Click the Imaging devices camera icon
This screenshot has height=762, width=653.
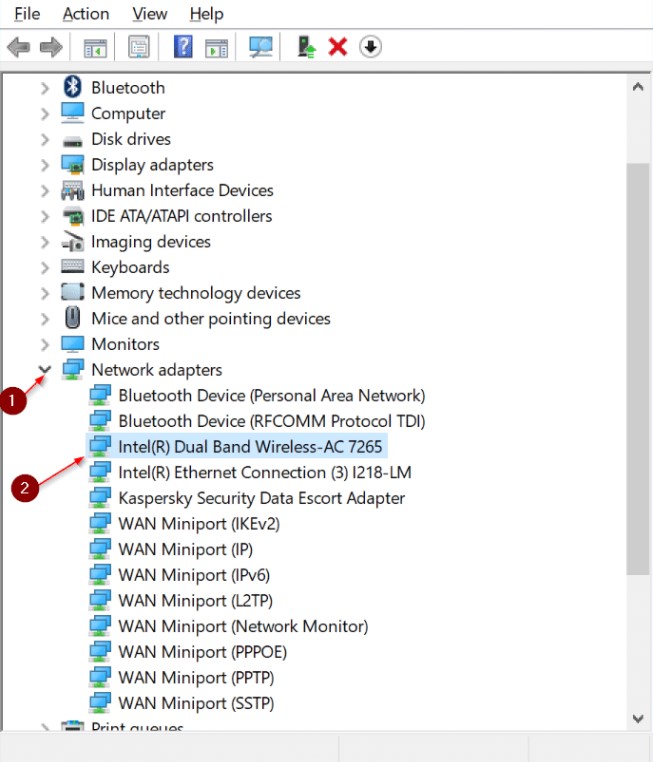[x=73, y=241]
